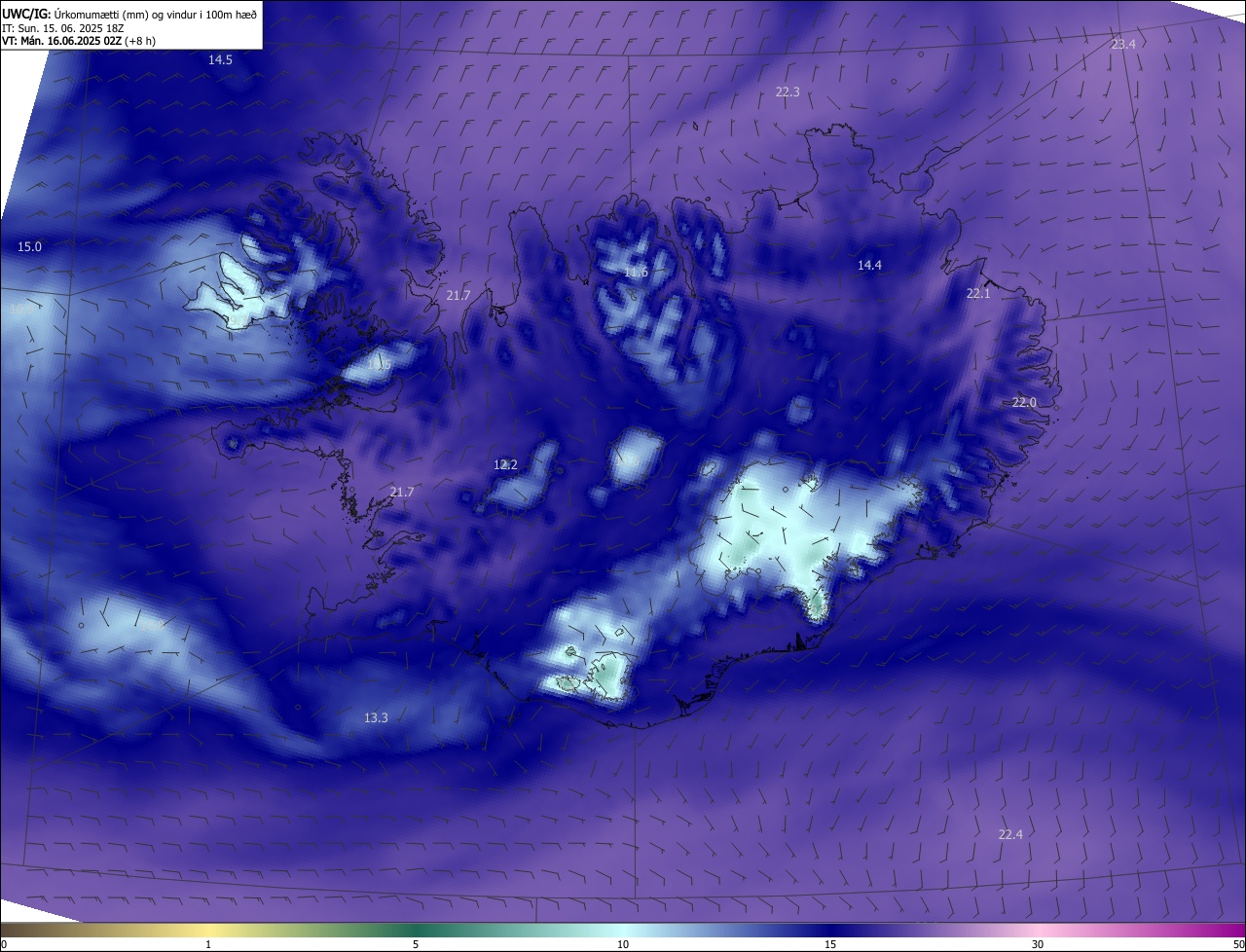Screen dimensions: 1246x952
Task: Click the 22.3 value label on the map
Action: tap(788, 92)
